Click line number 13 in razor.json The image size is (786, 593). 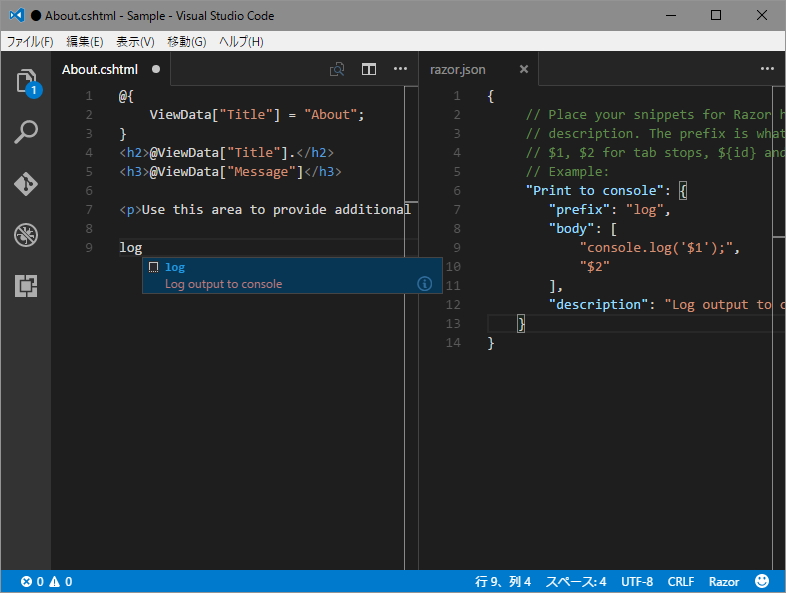(x=453, y=324)
